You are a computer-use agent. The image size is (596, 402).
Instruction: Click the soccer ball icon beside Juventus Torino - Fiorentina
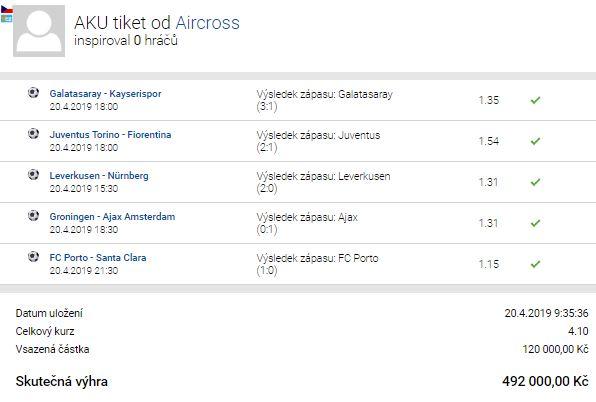tap(33, 134)
